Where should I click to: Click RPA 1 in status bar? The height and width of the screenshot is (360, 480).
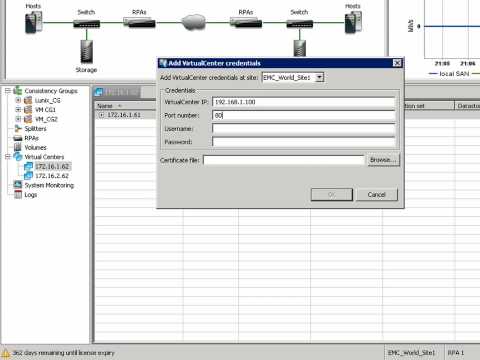click(x=456, y=353)
